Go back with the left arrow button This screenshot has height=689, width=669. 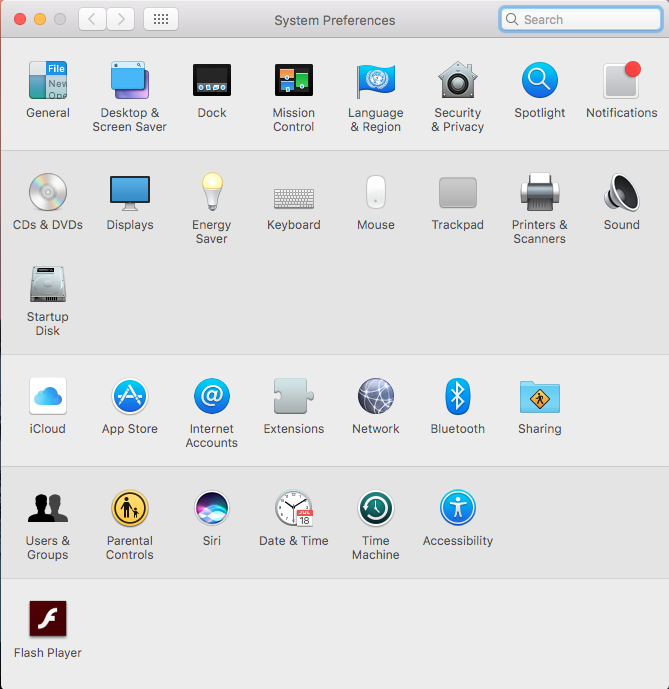[x=92, y=19]
